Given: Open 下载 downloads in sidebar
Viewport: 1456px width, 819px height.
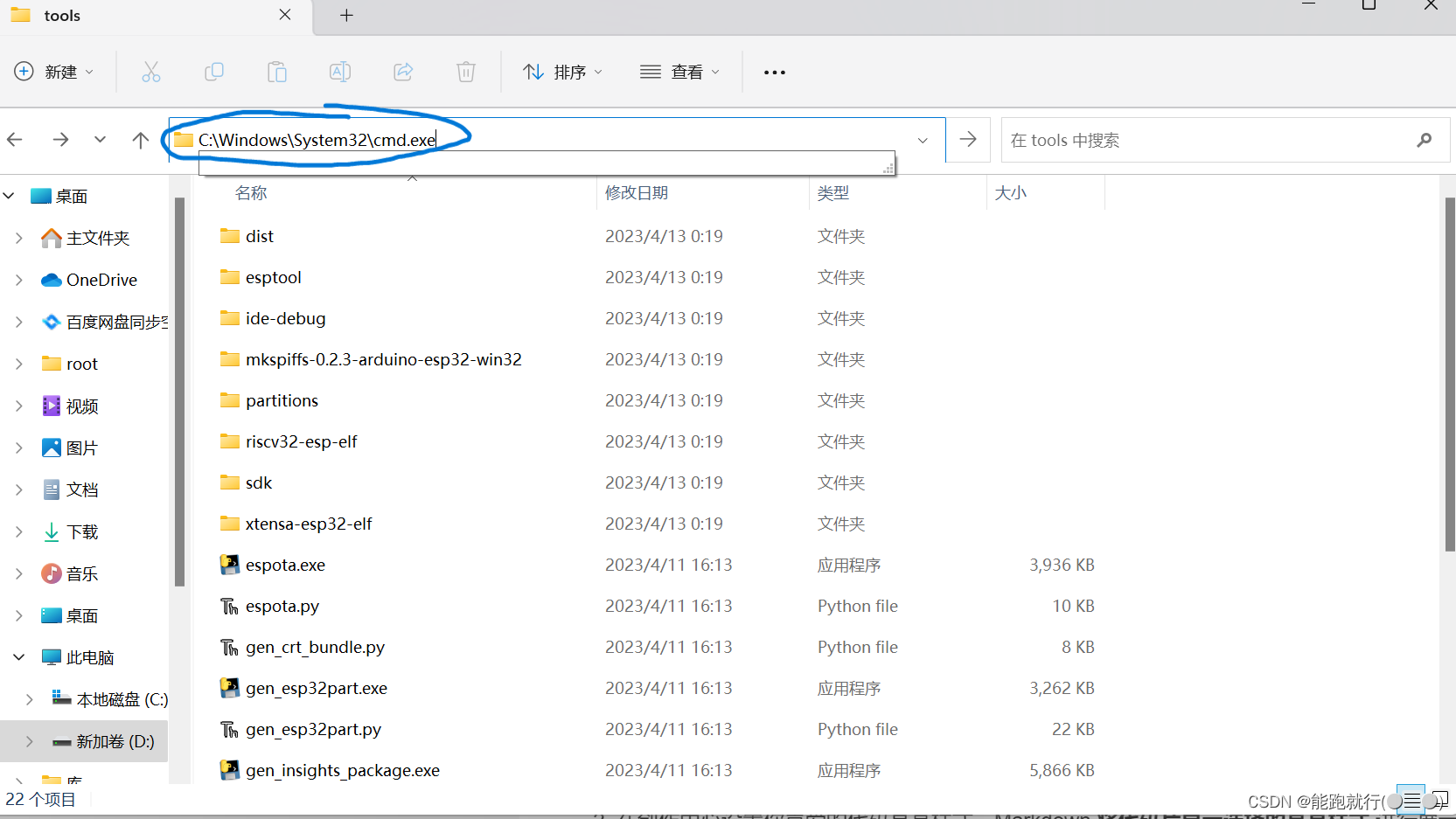Looking at the screenshot, I should click(70, 531).
